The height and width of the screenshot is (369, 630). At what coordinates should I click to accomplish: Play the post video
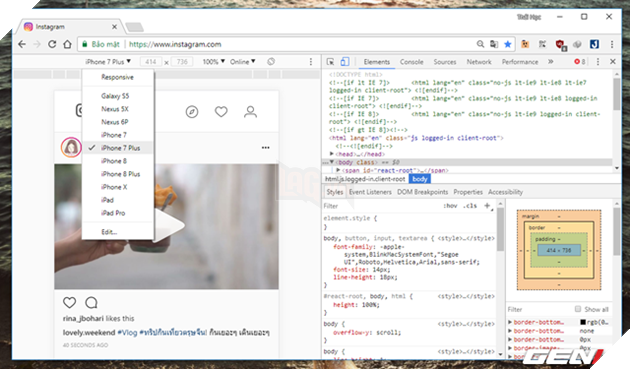pos(170,226)
